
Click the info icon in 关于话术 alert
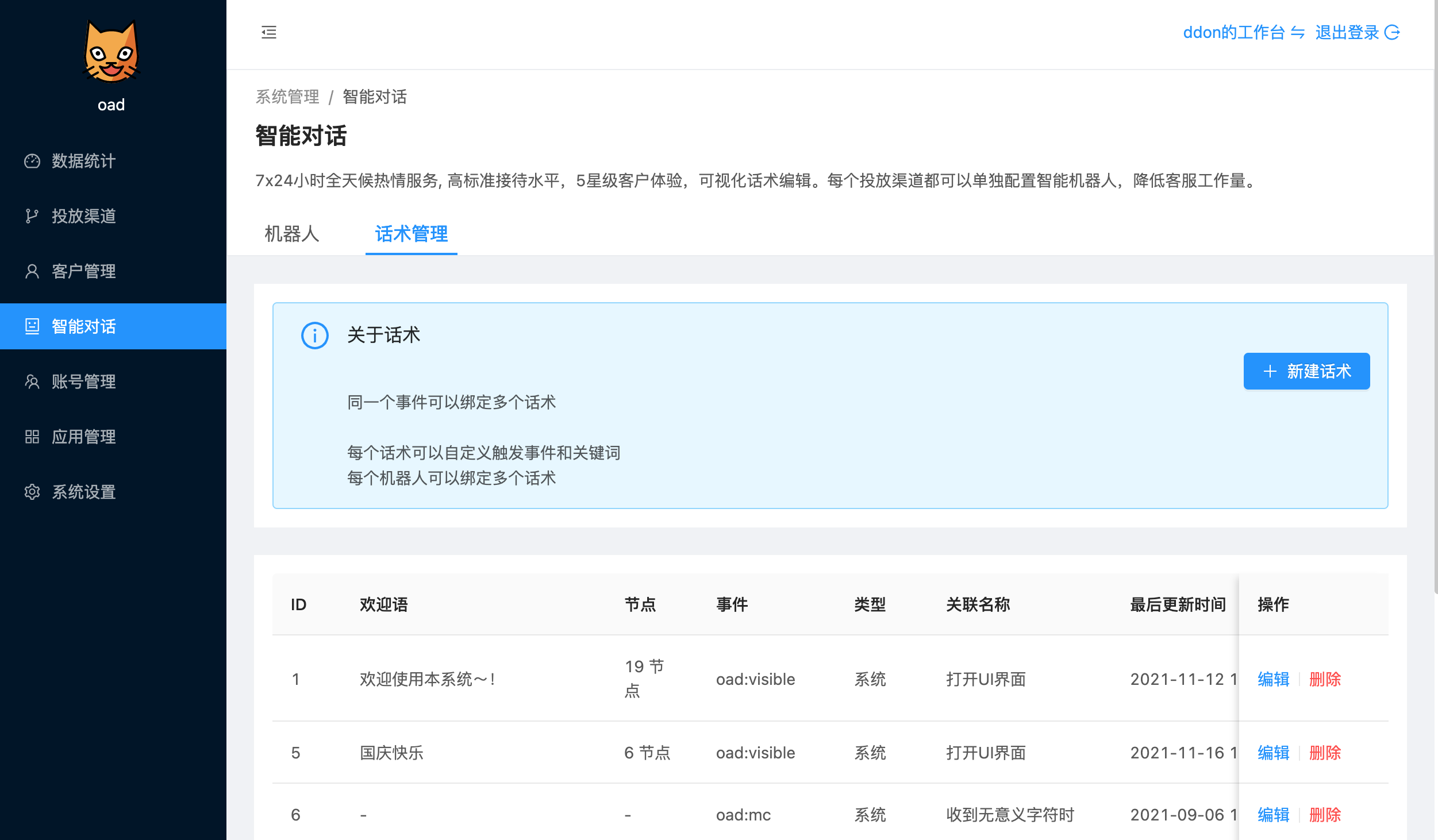tap(315, 336)
